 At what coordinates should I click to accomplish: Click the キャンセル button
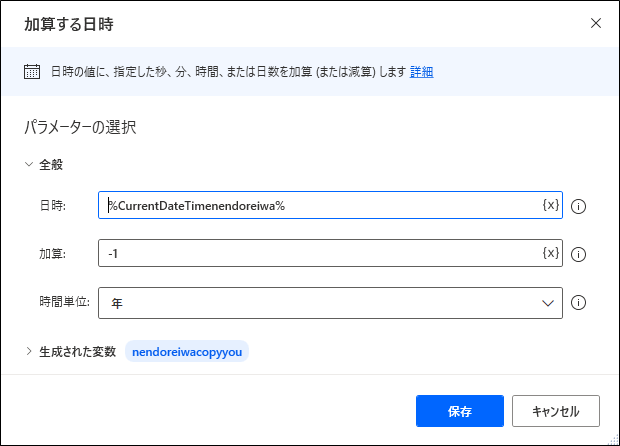click(556, 411)
